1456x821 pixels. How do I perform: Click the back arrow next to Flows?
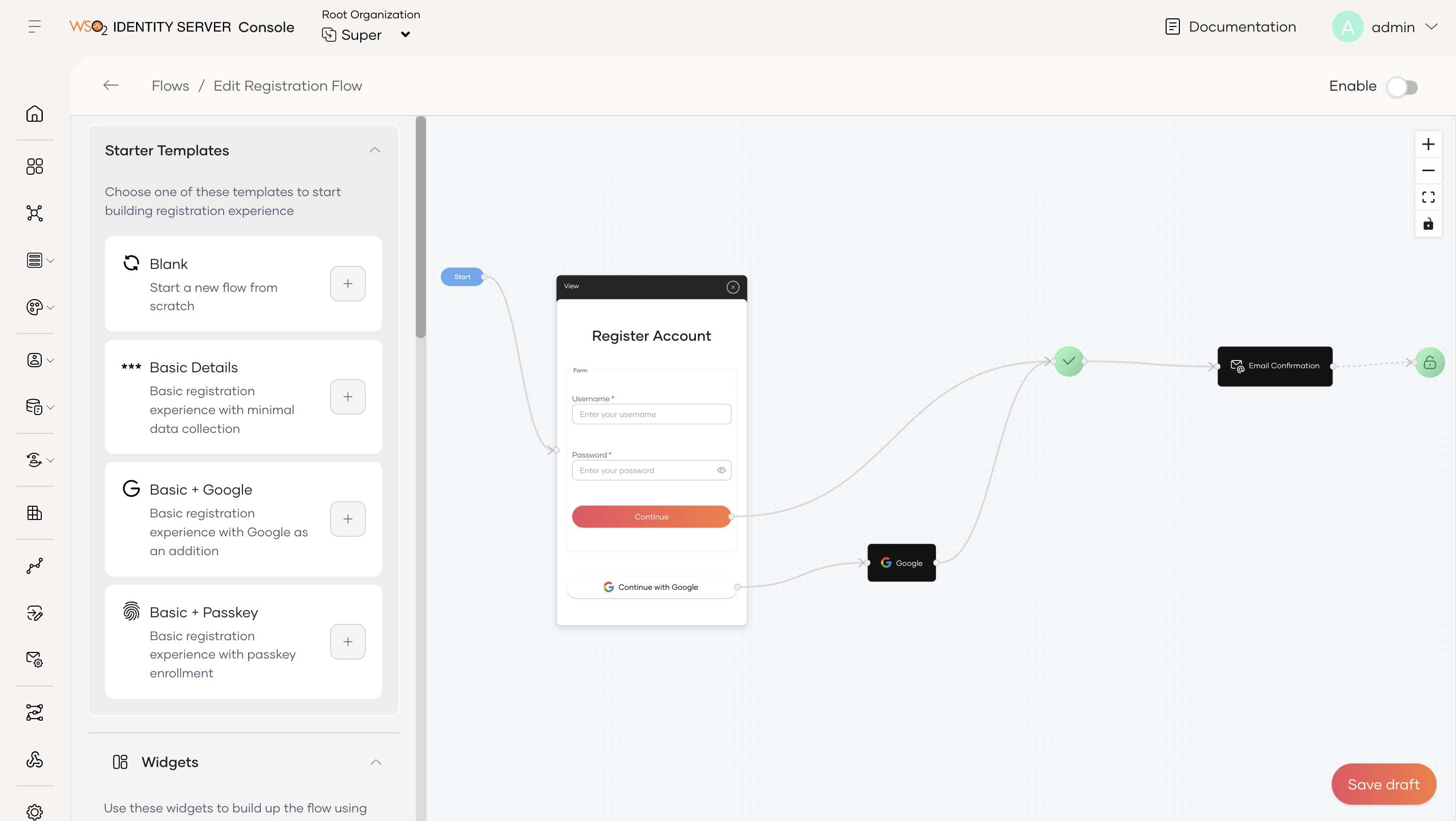[111, 86]
